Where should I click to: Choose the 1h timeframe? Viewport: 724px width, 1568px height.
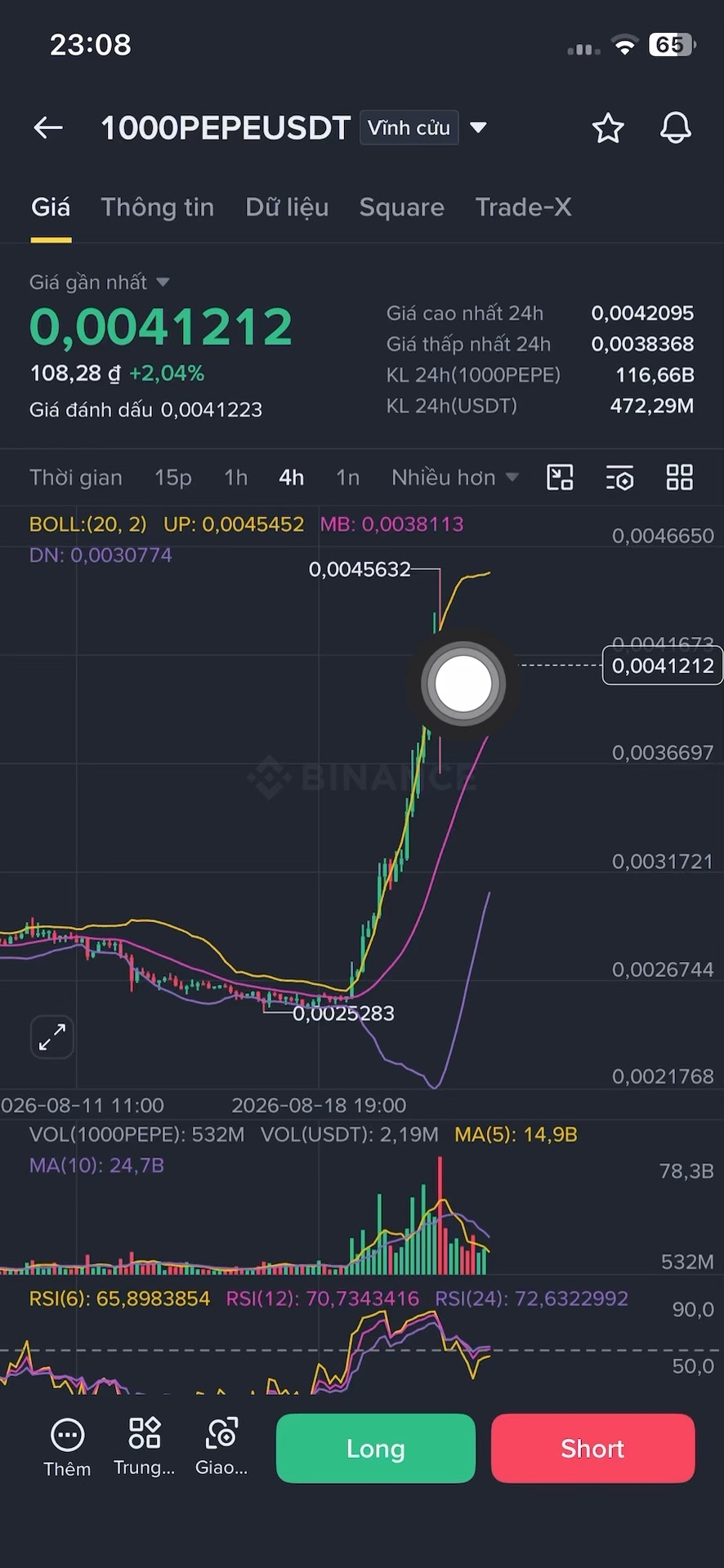pyautogui.click(x=236, y=478)
